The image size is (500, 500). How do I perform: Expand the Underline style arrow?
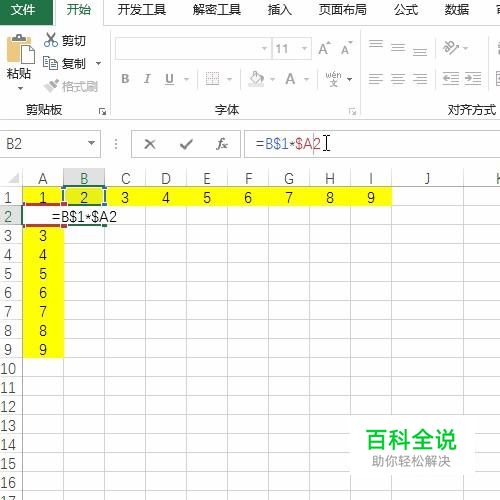tap(187, 79)
